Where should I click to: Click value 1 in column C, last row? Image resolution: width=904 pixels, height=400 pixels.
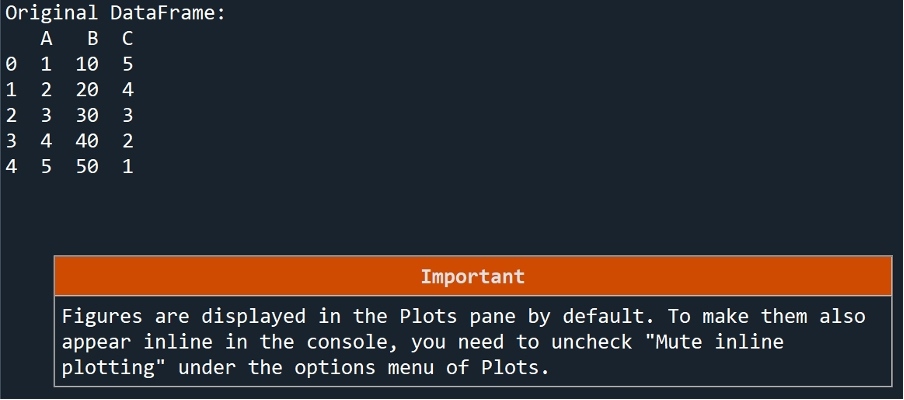click(x=127, y=167)
